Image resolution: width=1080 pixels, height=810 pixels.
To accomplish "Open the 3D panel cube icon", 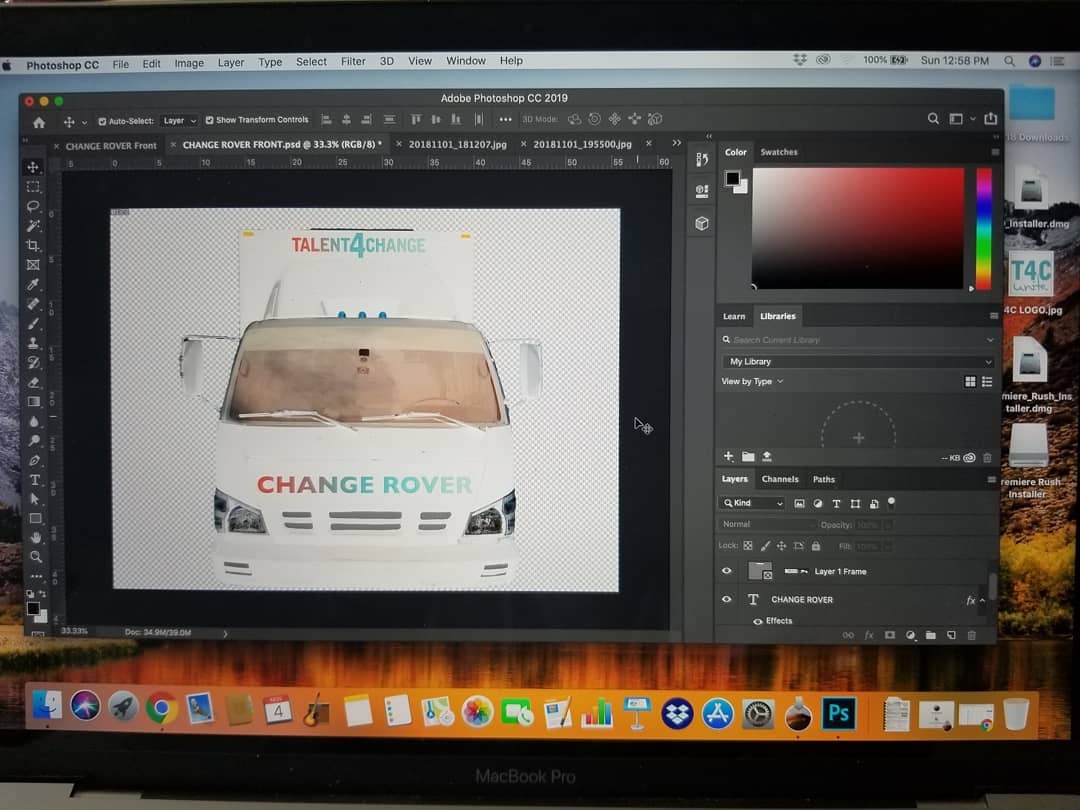I will click(702, 223).
